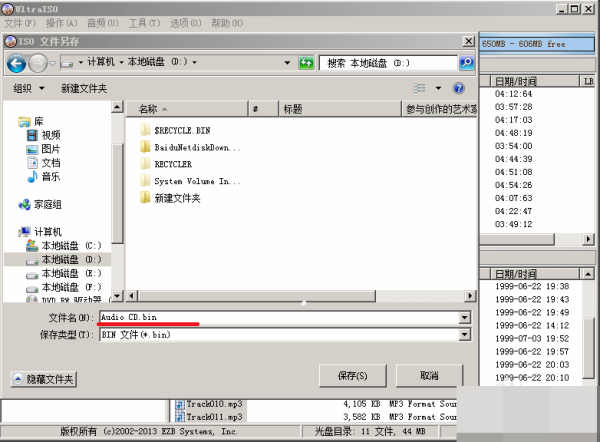
Task: Open UltraISO 文件(F) menu
Action: click(x=20, y=23)
